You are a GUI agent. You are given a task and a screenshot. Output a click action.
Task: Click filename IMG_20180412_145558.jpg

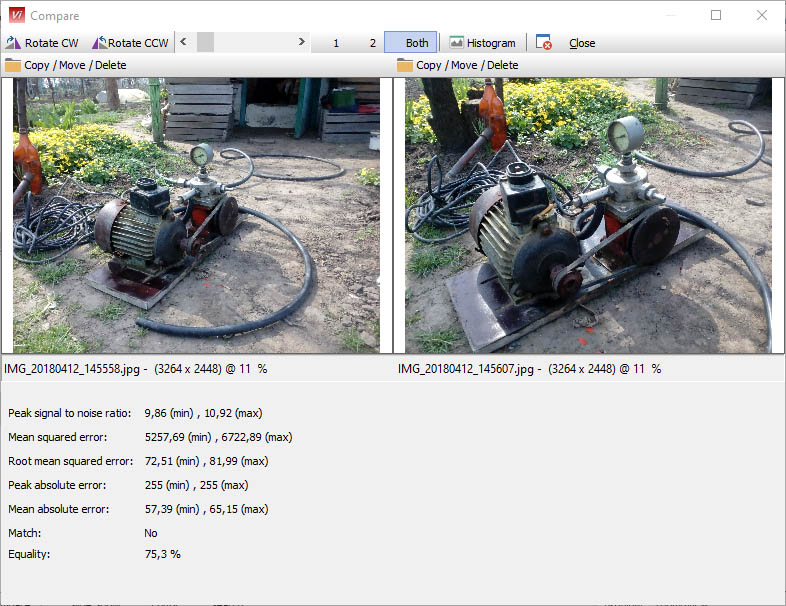[72, 369]
